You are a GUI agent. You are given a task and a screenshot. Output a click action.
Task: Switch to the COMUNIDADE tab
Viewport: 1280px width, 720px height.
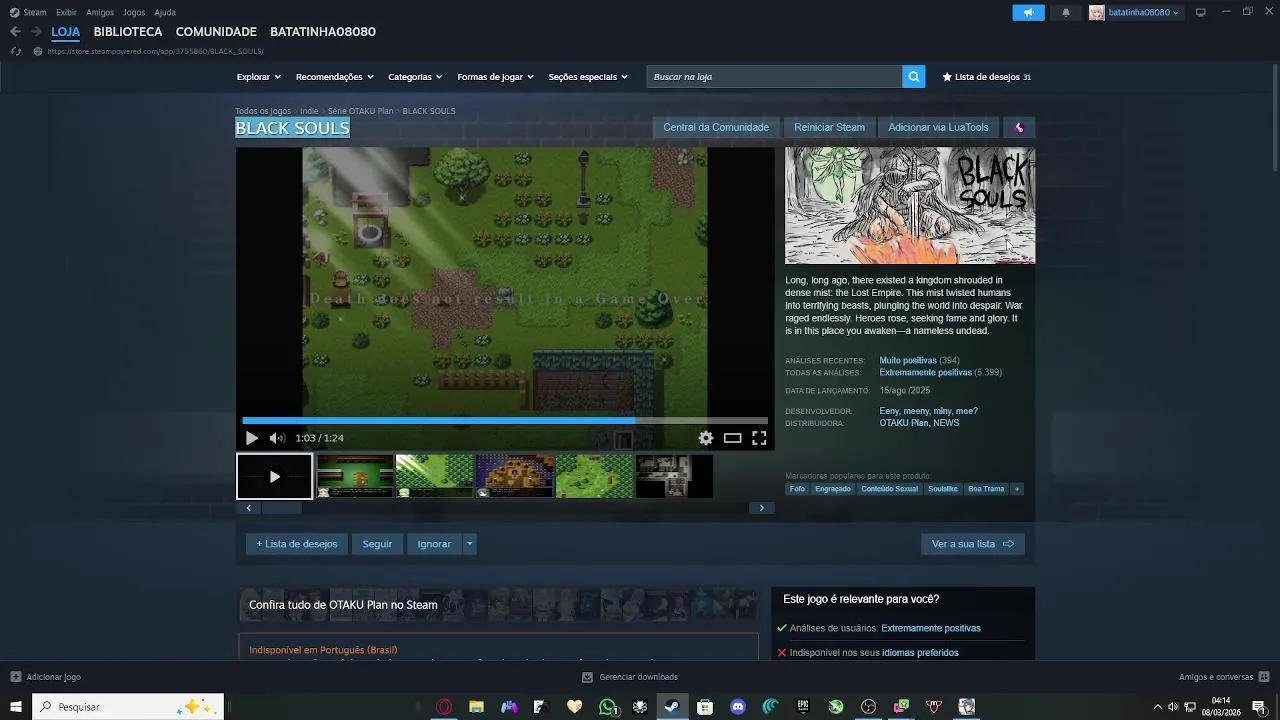click(216, 32)
